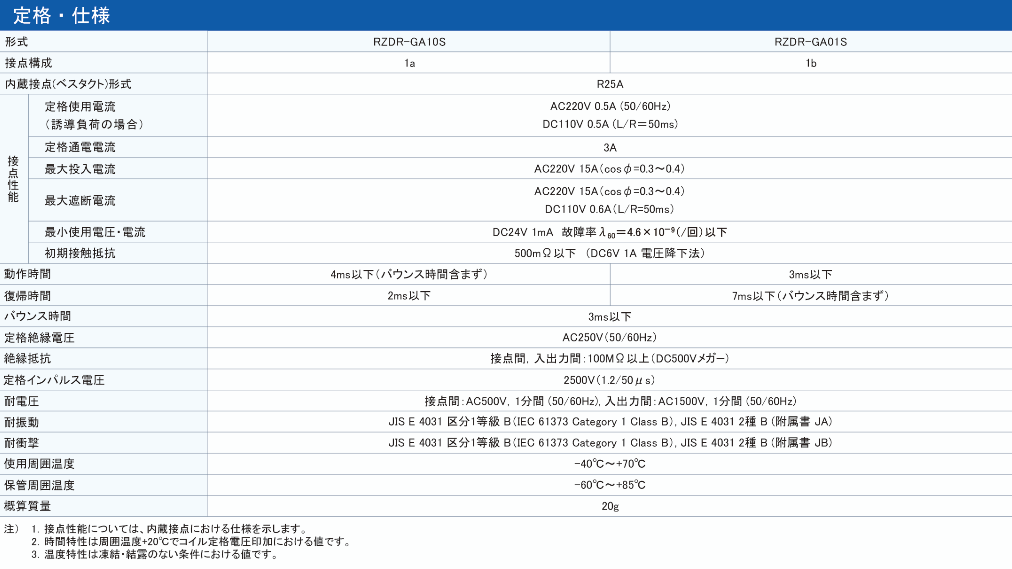Viewport: 1012px width, 569px height.
Task: Select the 耐衝撃 label
Action: point(22,443)
